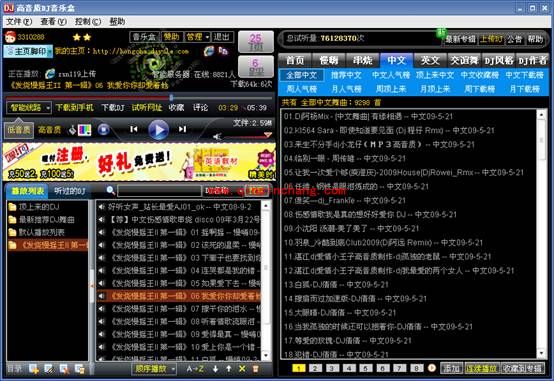
Task: Click the cartoon avatar beside 3310288
Action: (10, 37)
